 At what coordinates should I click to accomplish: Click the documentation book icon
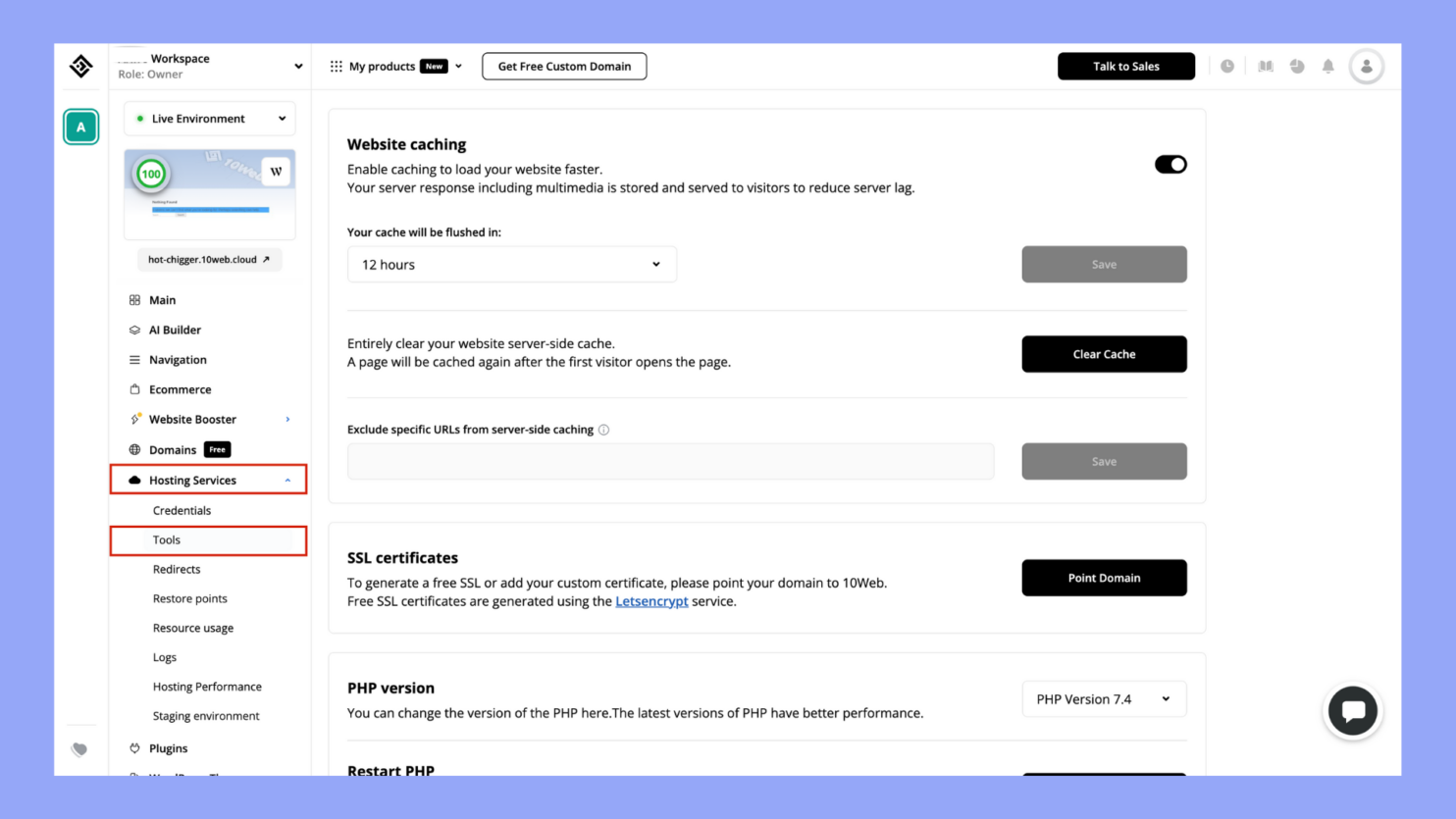(1265, 66)
